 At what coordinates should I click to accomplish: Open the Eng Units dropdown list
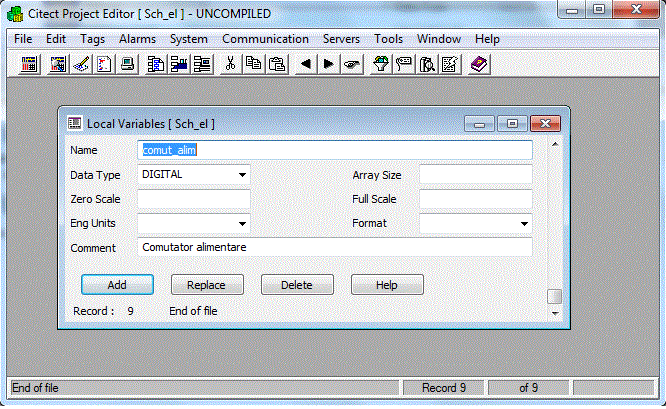click(242, 224)
